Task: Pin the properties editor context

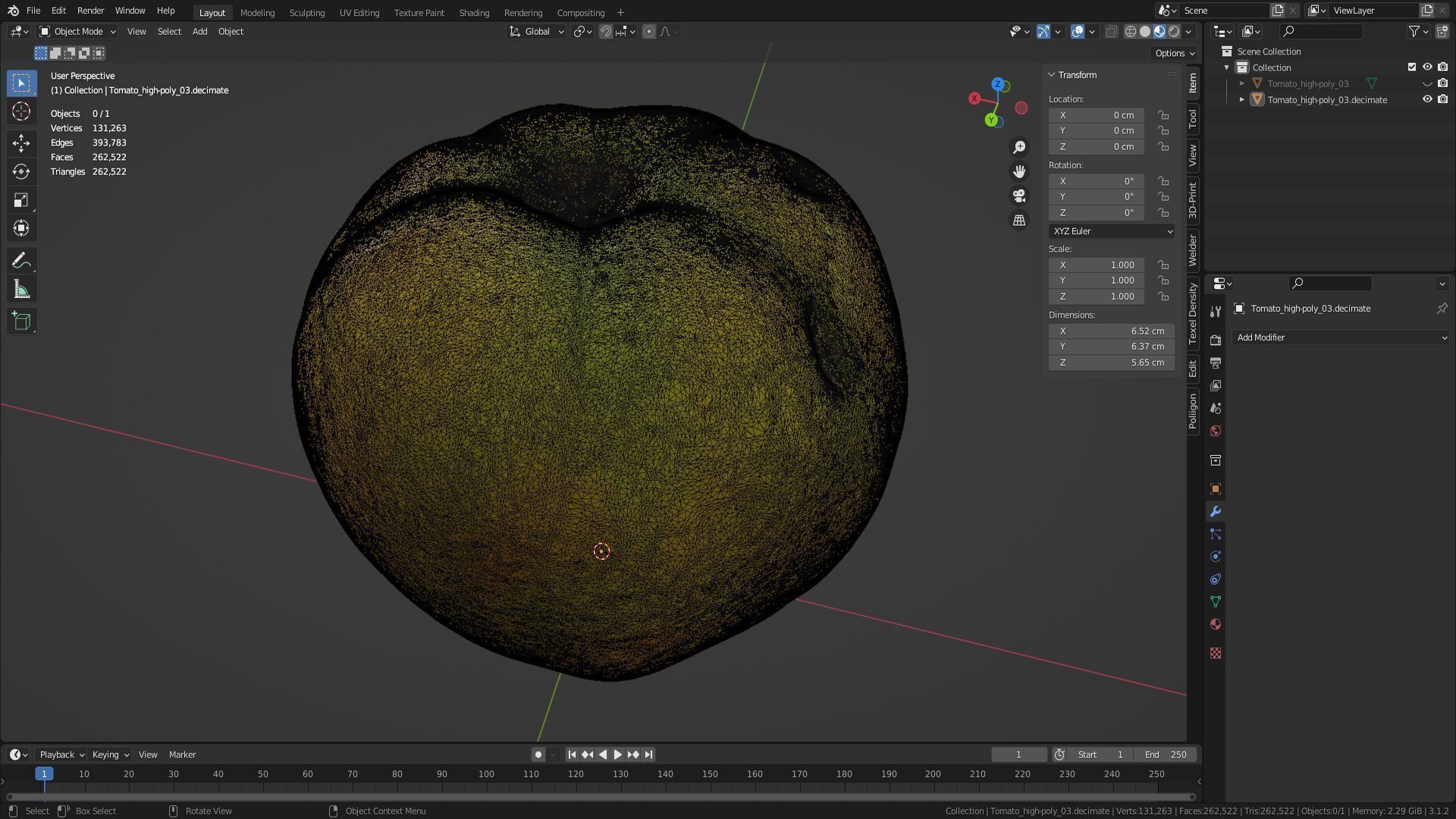Action: click(1442, 309)
